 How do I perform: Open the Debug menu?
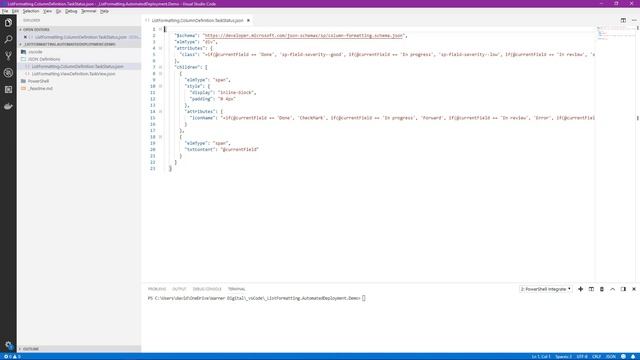pyautogui.click(x=71, y=11)
